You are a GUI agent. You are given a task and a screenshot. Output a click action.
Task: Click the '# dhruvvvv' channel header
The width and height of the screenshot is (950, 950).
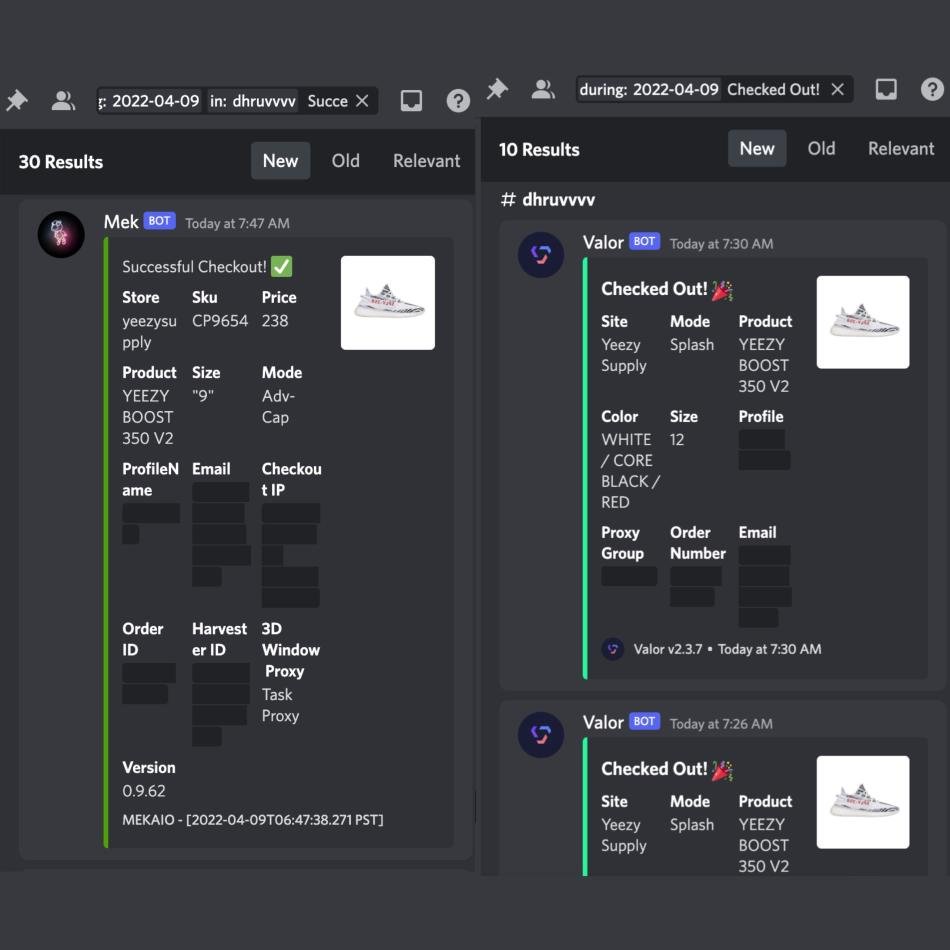[x=548, y=199]
